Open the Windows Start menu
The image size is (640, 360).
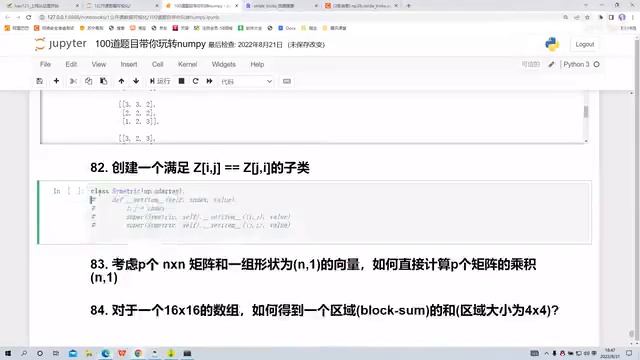coord(7,353)
